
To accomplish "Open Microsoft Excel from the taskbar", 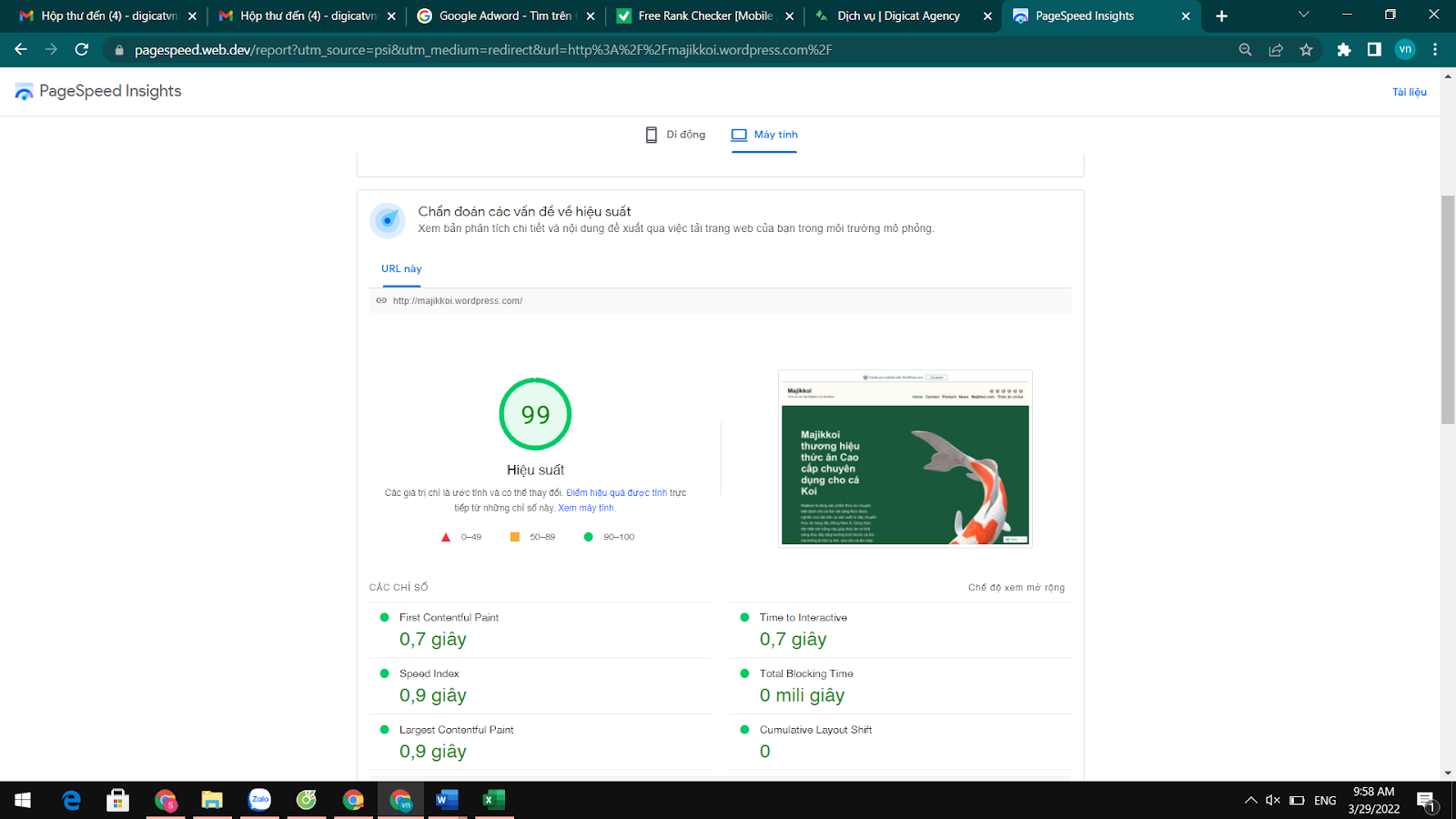I will click(x=494, y=800).
